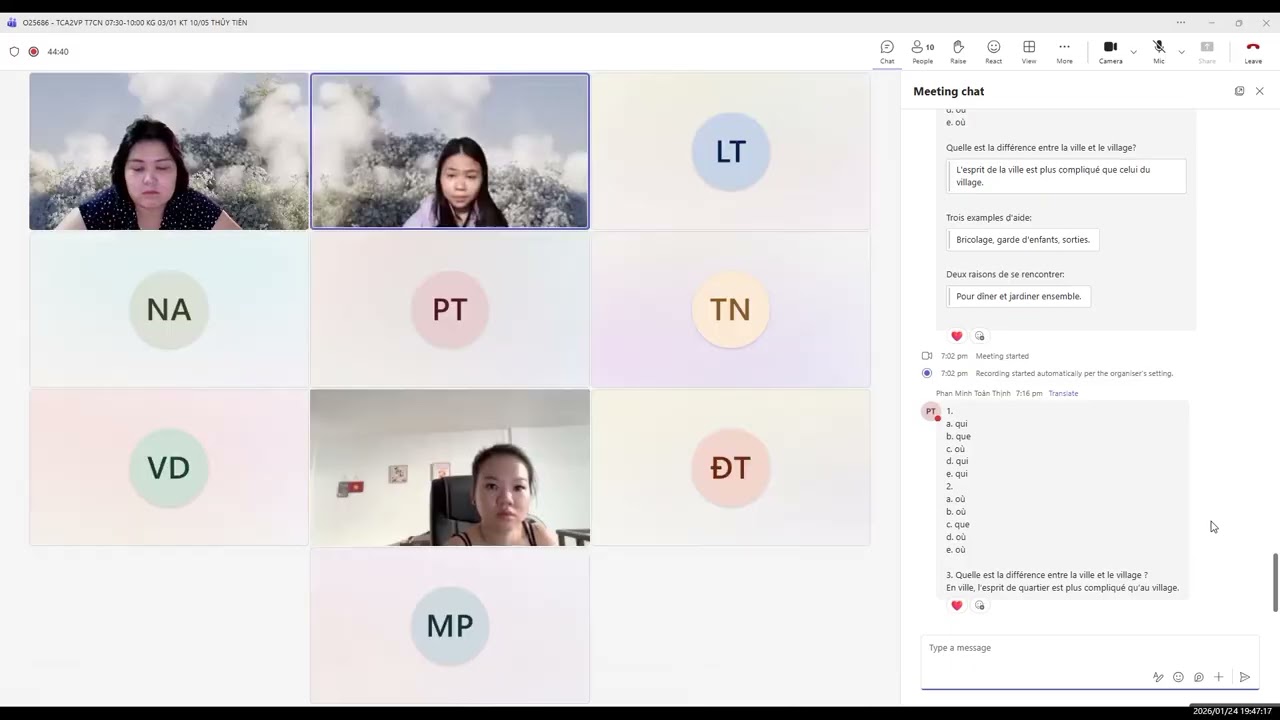
Task: Click the PT avatar in chat
Action: click(931, 411)
